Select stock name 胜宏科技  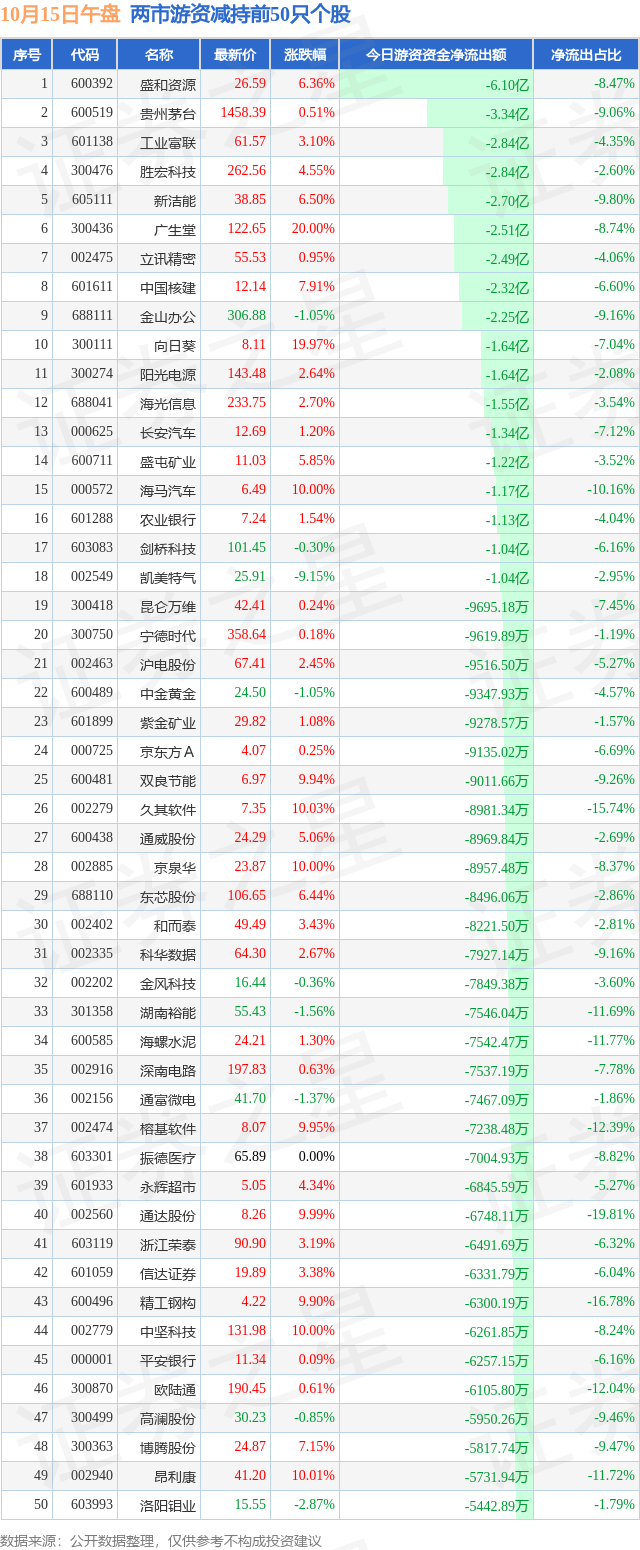[x=168, y=171]
